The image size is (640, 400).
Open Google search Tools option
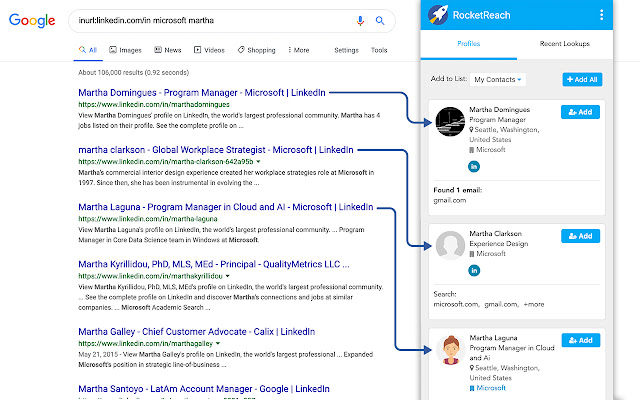(x=379, y=49)
